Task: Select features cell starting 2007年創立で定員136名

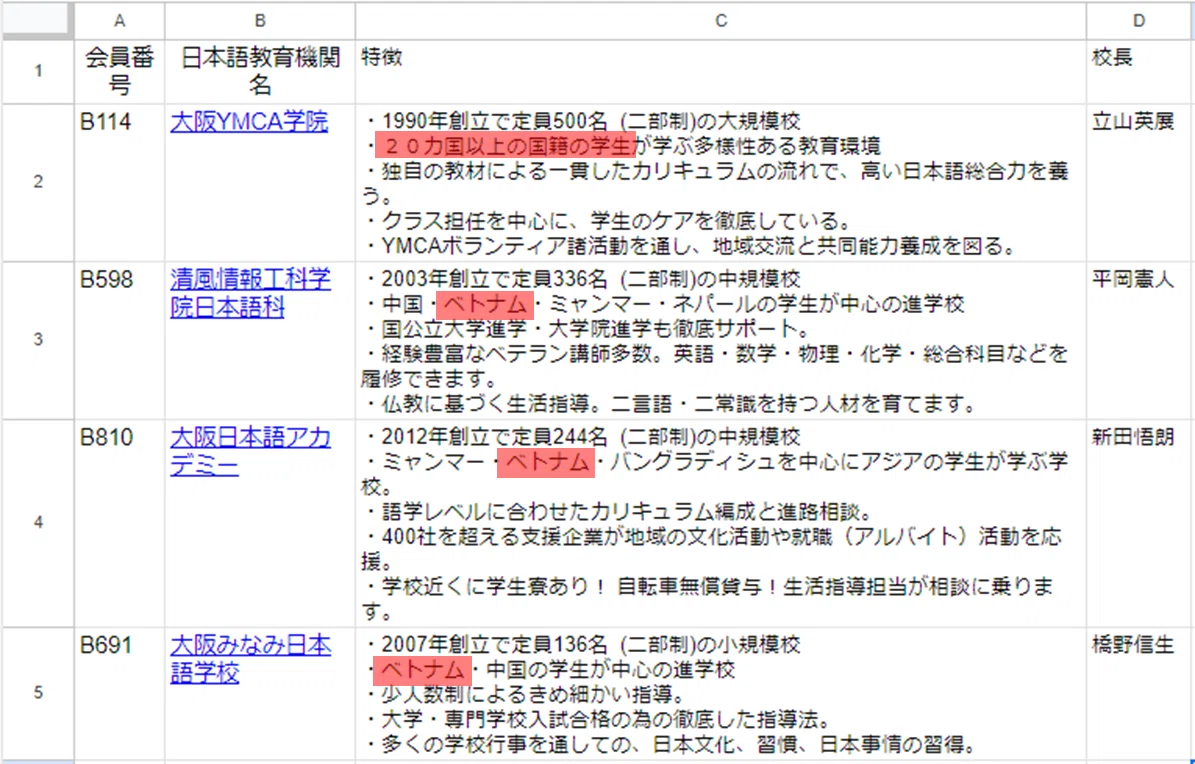Action: coord(720,693)
